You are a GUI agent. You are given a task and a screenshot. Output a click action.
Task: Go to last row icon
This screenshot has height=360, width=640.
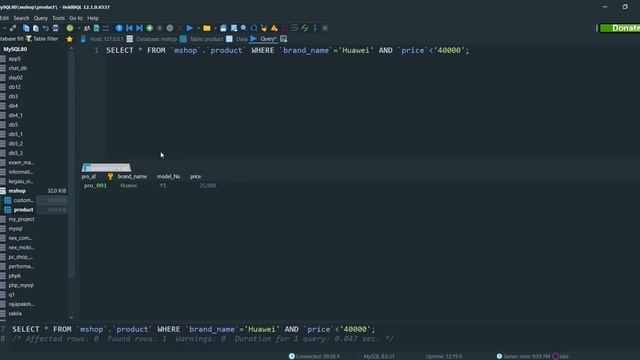139,28
